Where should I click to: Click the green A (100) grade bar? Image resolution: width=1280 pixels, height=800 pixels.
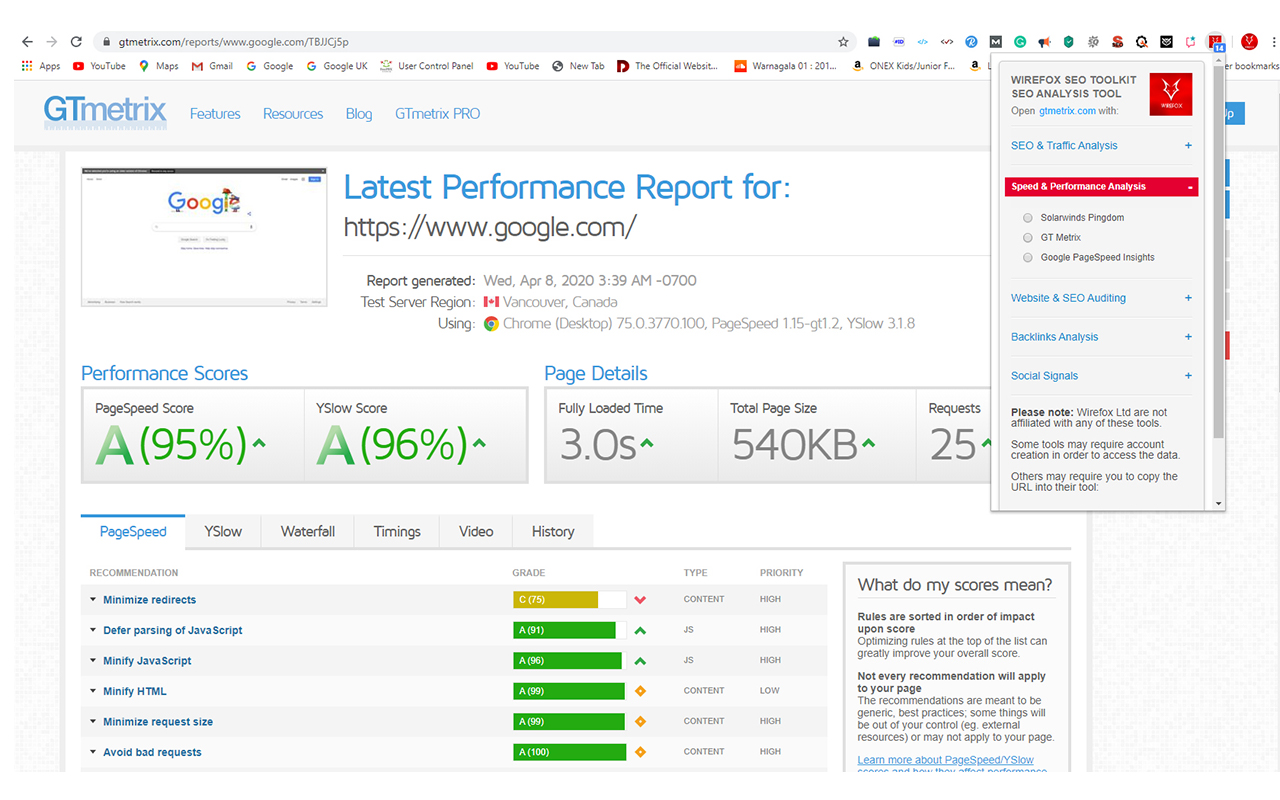(570, 752)
